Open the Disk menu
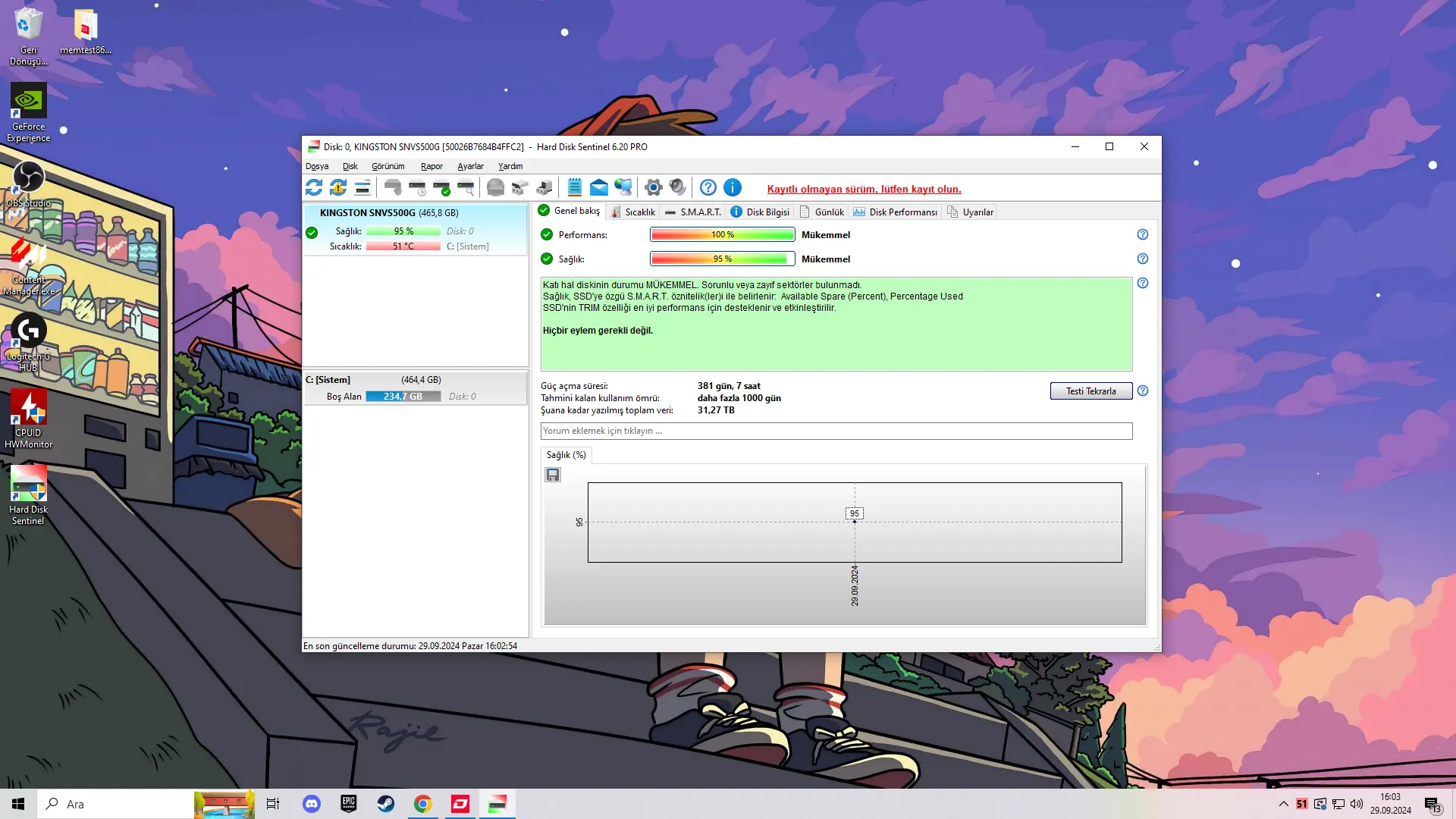 tap(350, 166)
